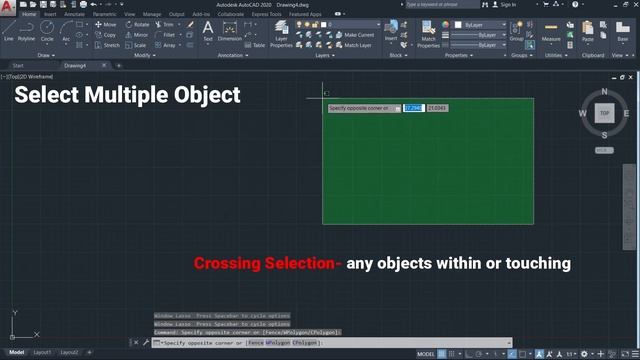This screenshot has width=640, height=360.
Task: Switch to the Parametric tab
Action: click(104, 14)
